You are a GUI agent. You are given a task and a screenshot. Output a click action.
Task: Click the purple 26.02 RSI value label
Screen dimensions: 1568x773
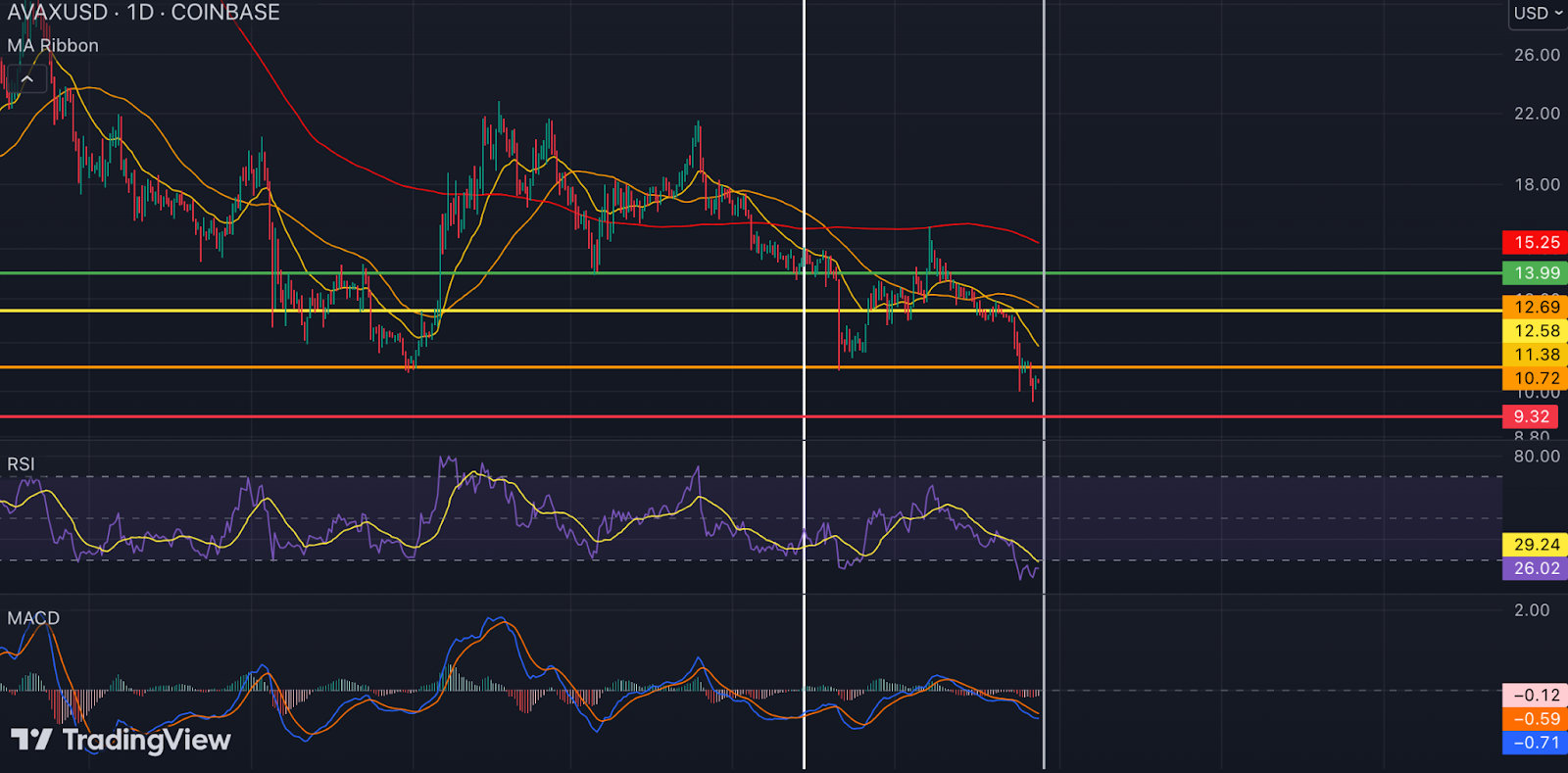click(x=1535, y=568)
